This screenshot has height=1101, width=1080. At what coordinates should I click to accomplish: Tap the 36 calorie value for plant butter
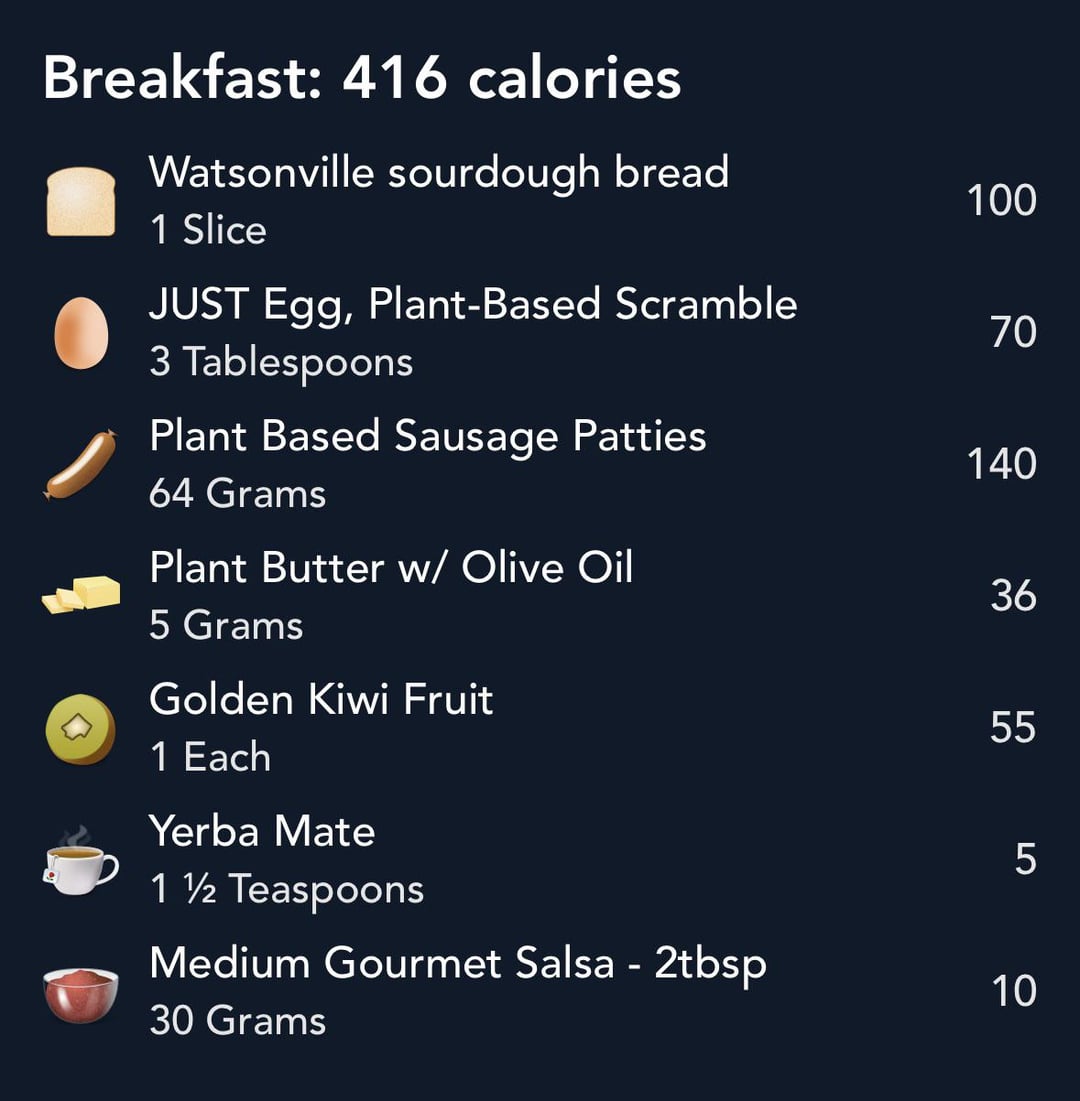pyautogui.click(x=1013, y=596)
